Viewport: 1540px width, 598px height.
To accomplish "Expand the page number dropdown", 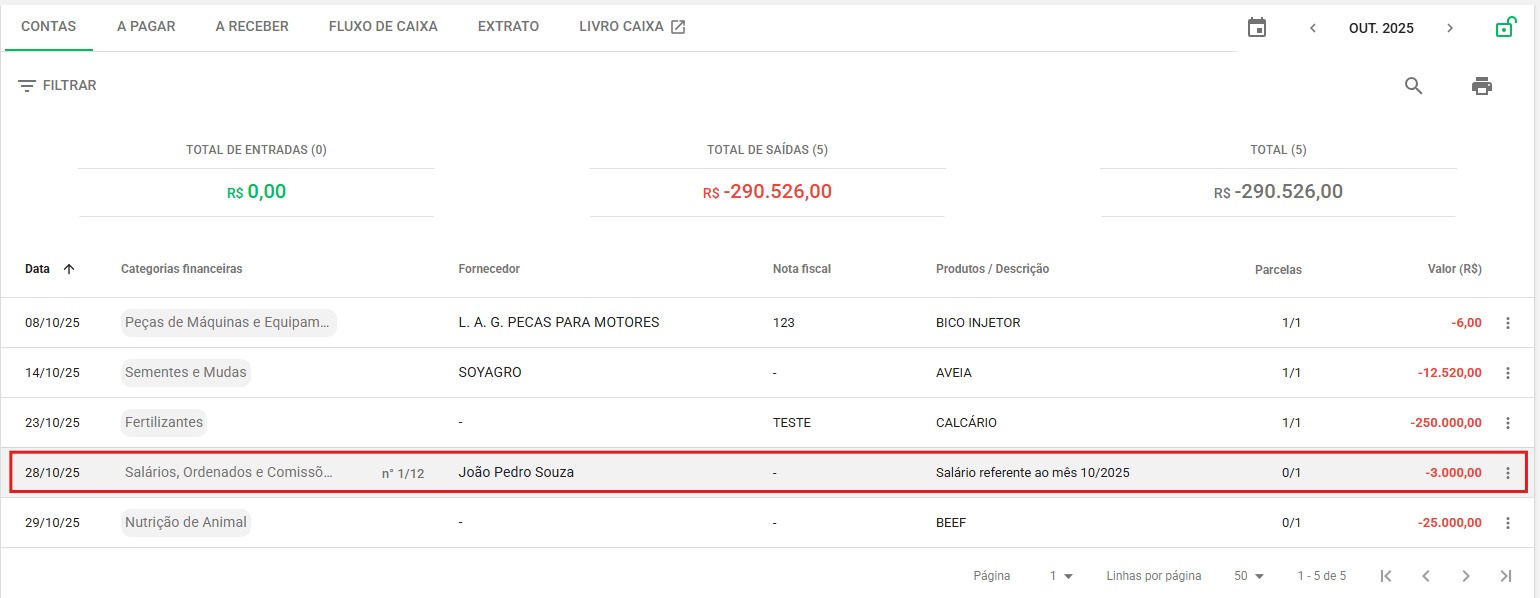I will [x=1062, y=576].
